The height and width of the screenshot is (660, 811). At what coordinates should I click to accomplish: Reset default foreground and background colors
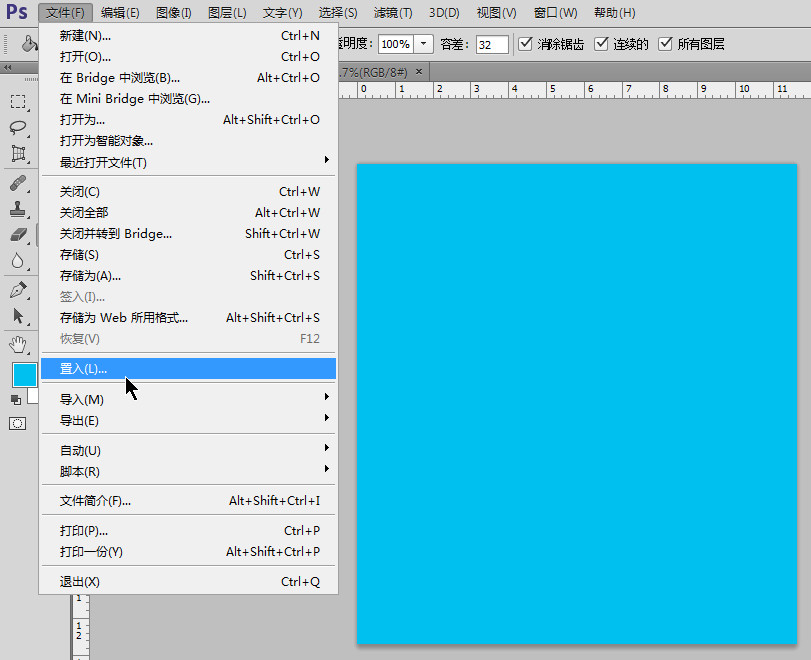tap(16, 400)
